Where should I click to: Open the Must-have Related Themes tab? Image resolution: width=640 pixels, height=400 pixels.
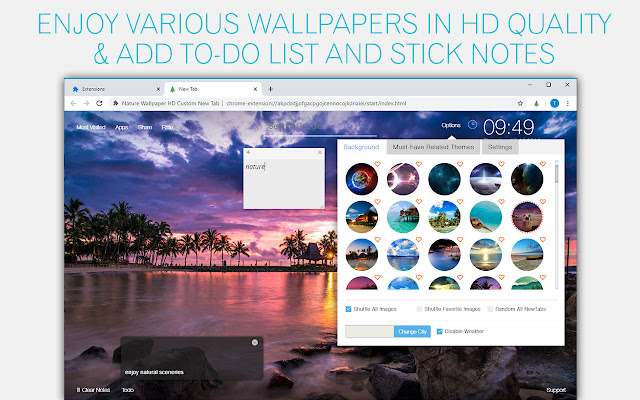[433, 147]
